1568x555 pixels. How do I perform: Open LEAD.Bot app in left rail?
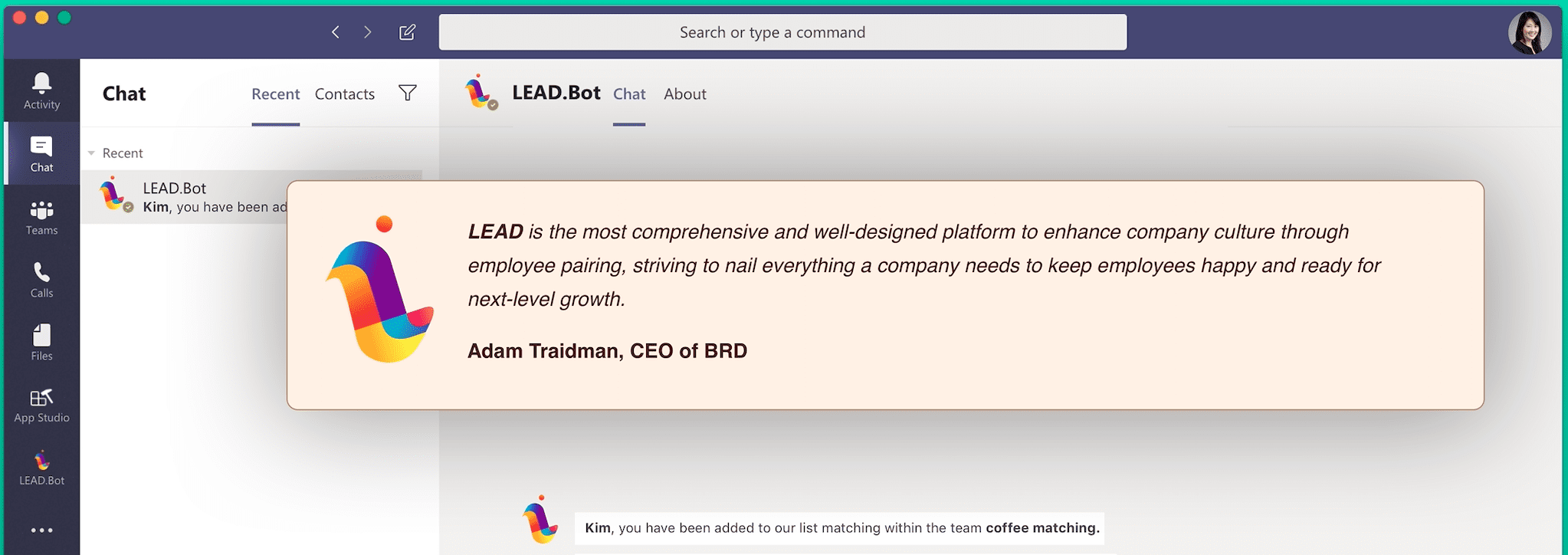tap(41, 468)
